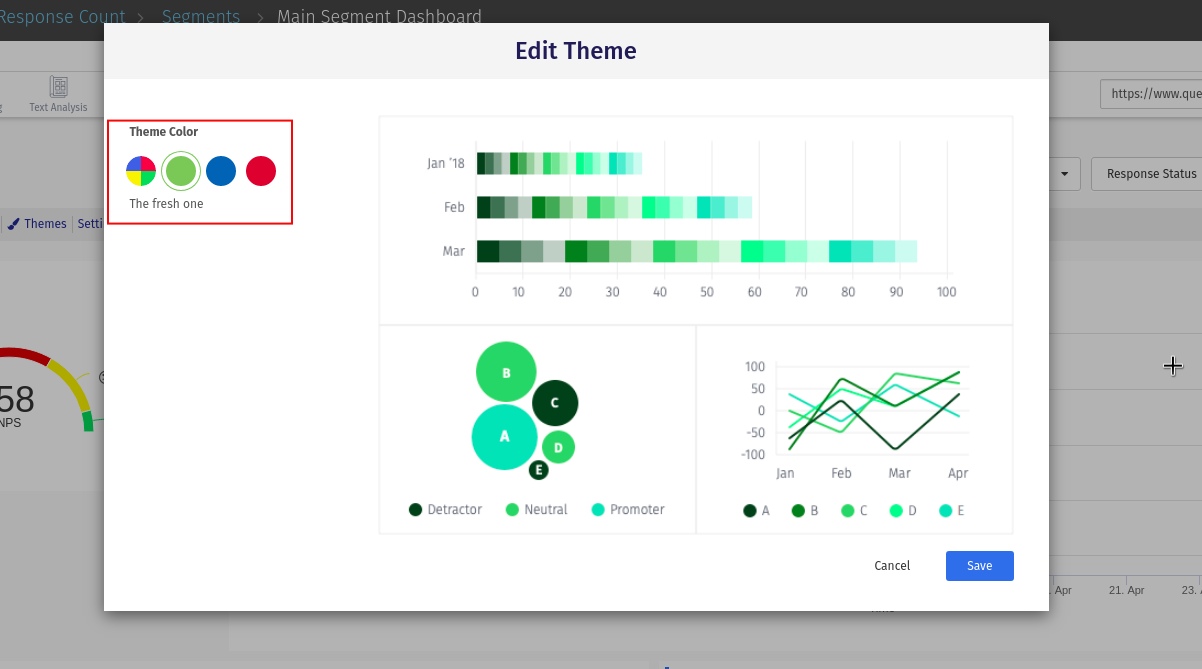Select dark green bubble C
The height and width of the screenshot is (669, 1202).
tap(554, 403)
